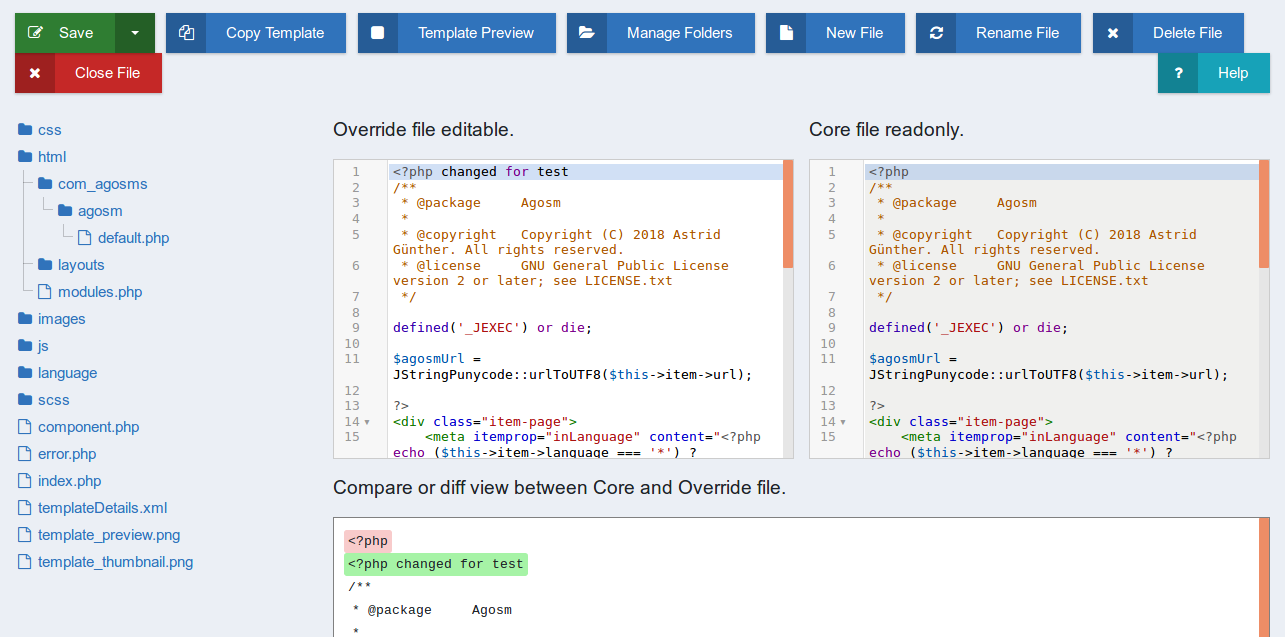Open the default.php file

coord(133,238)
